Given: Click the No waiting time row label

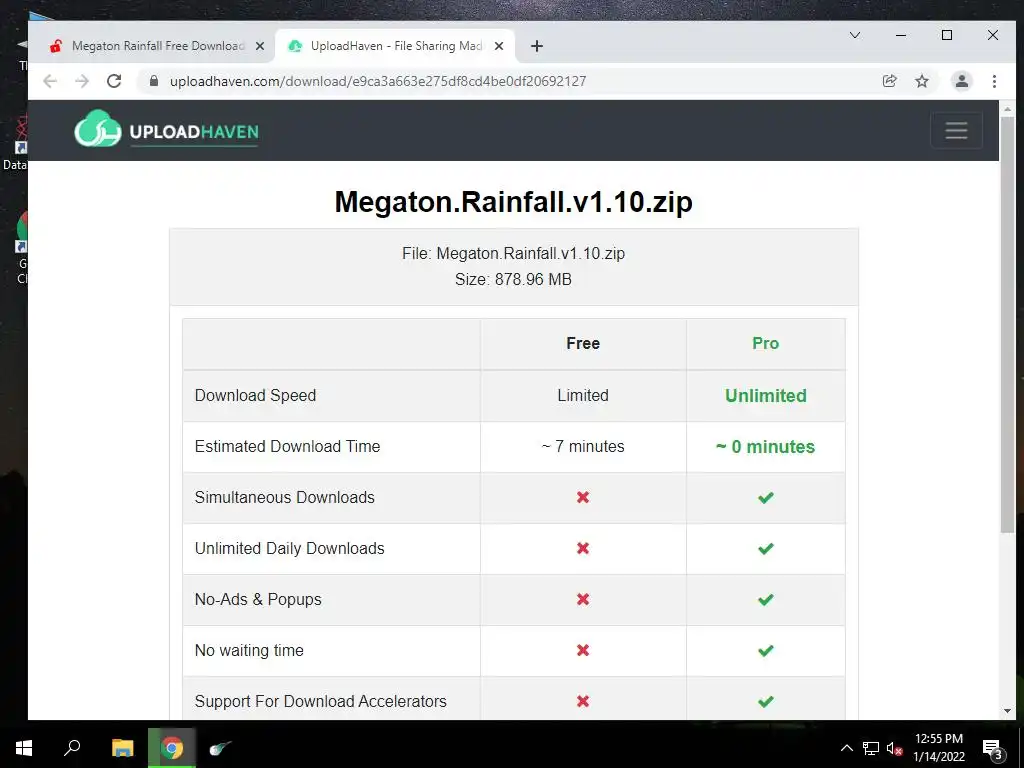Looking at the screenshot, I should pos(249,650).
